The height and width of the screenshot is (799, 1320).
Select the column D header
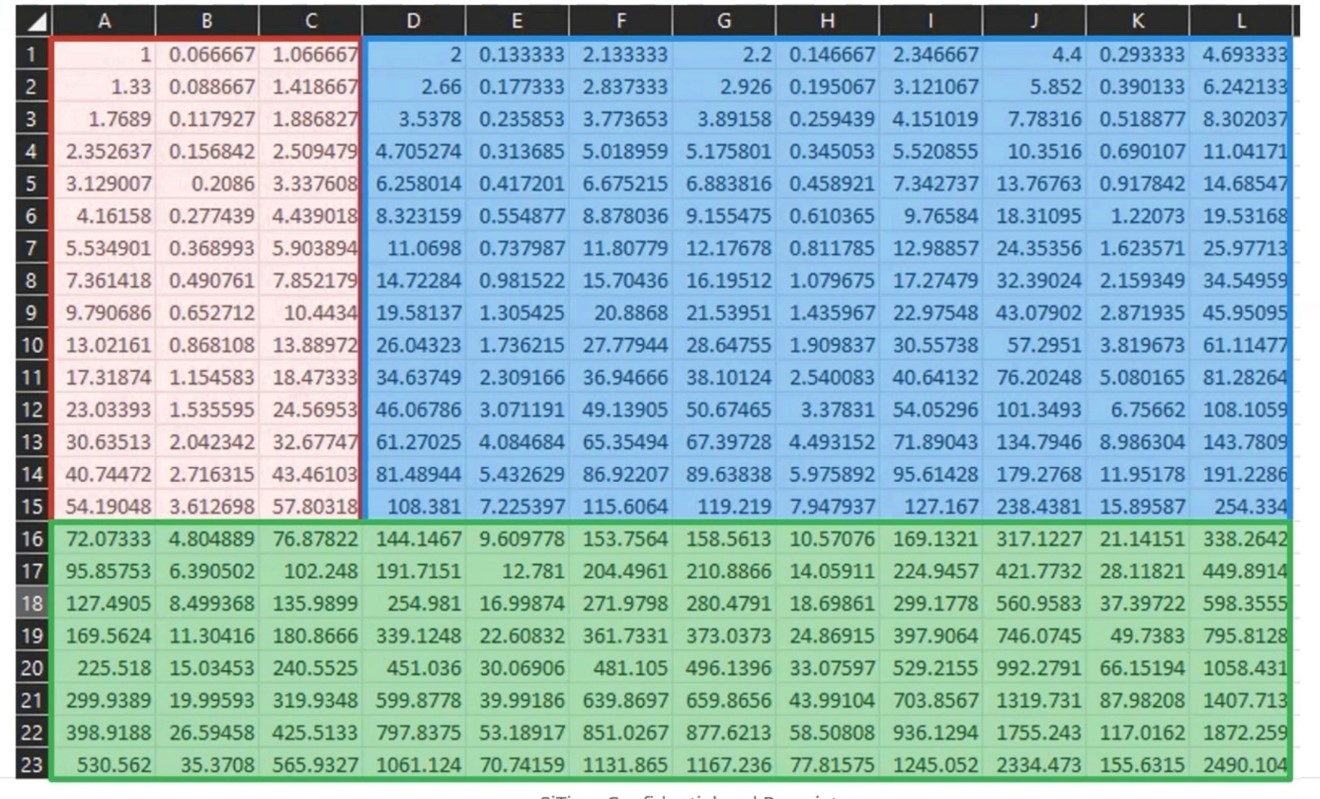413,20
